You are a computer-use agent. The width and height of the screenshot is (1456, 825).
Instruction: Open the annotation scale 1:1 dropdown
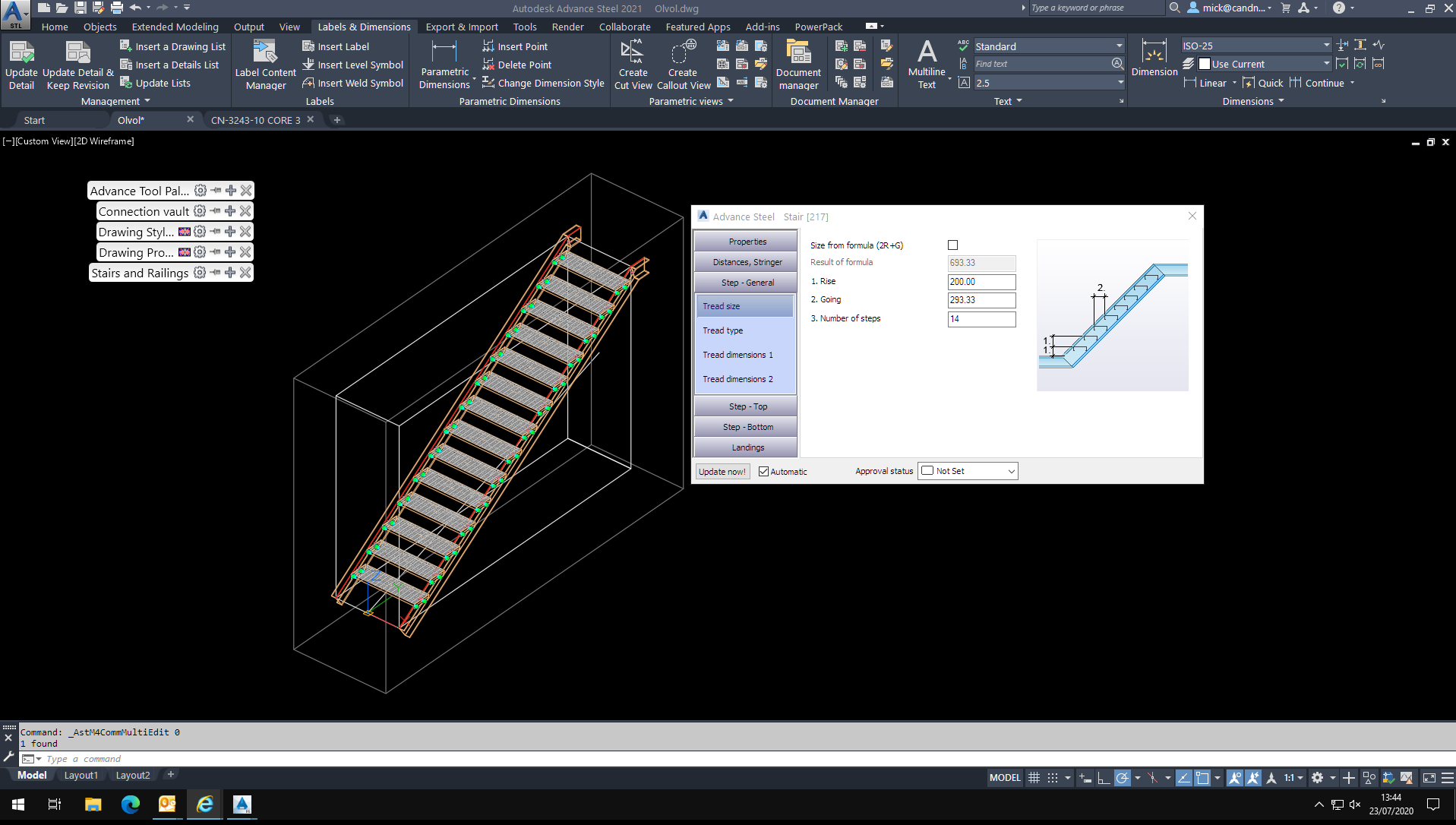pyautogui.click(x=1293, y=777)
